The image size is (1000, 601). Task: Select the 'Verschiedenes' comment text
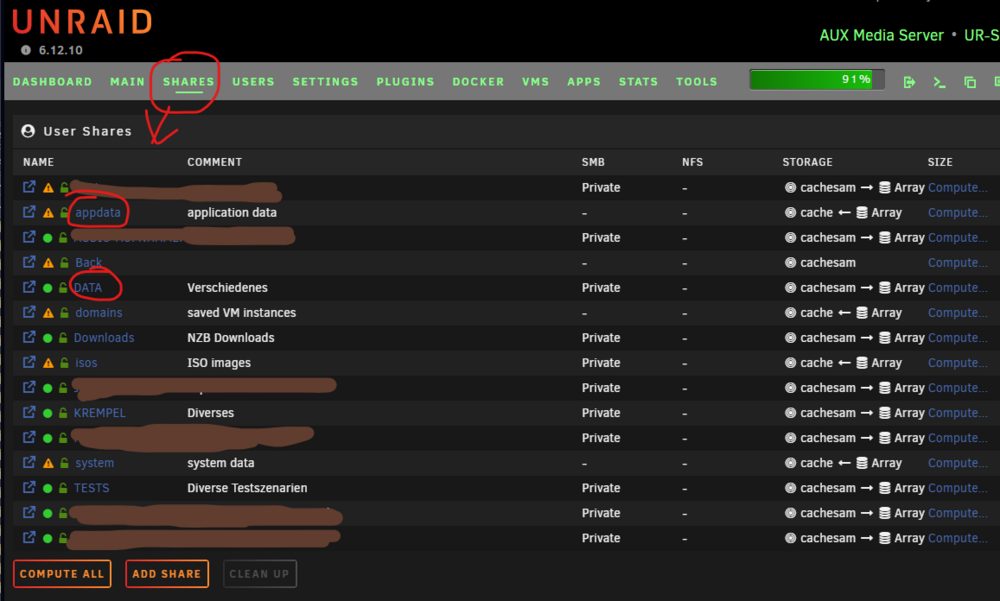tap(227, 288)
